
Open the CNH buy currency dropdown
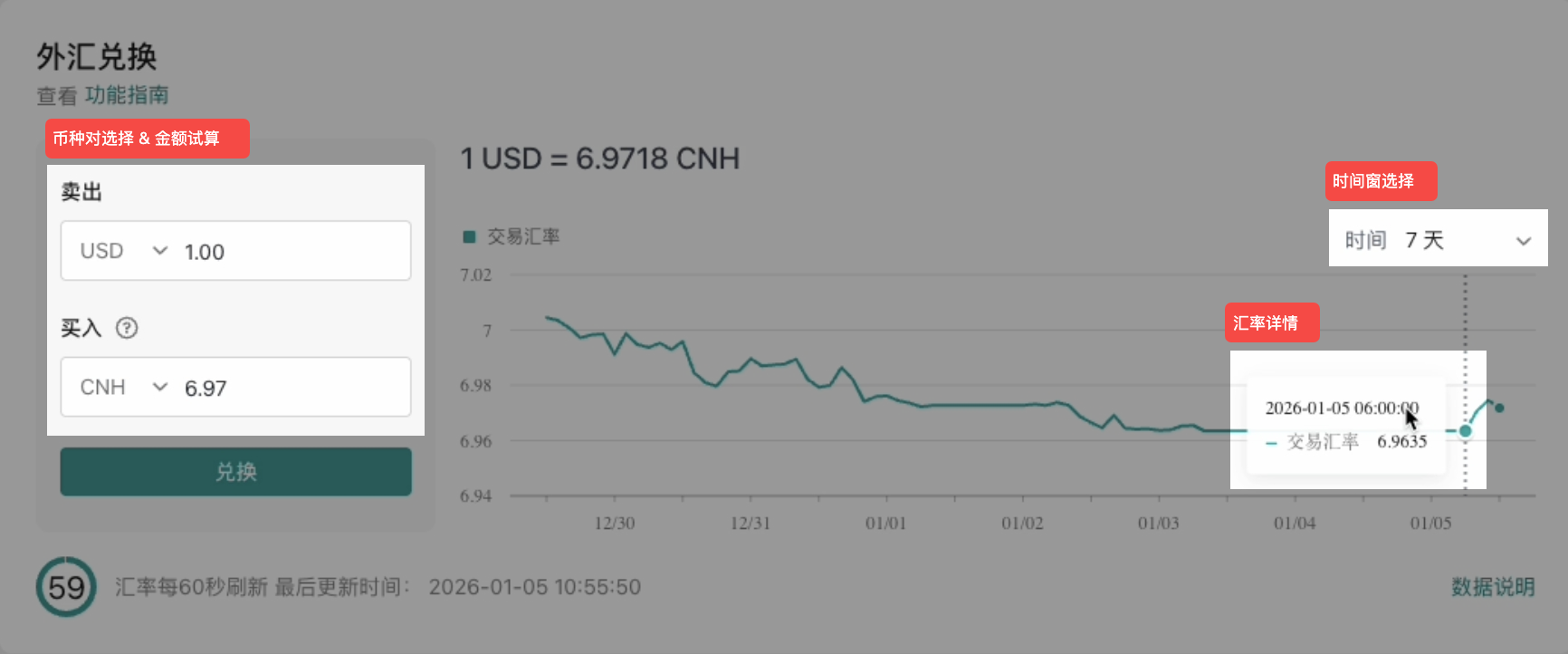click(122, 388)
